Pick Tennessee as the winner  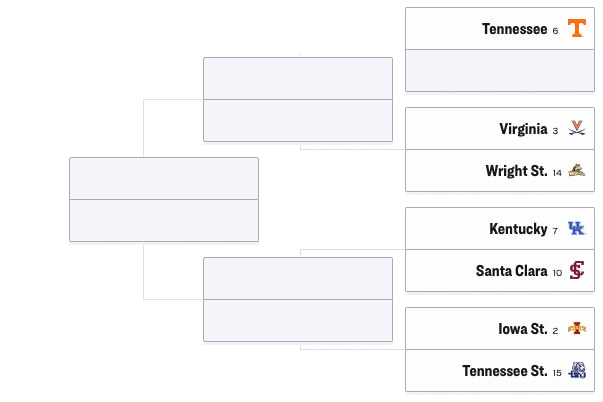513,29
